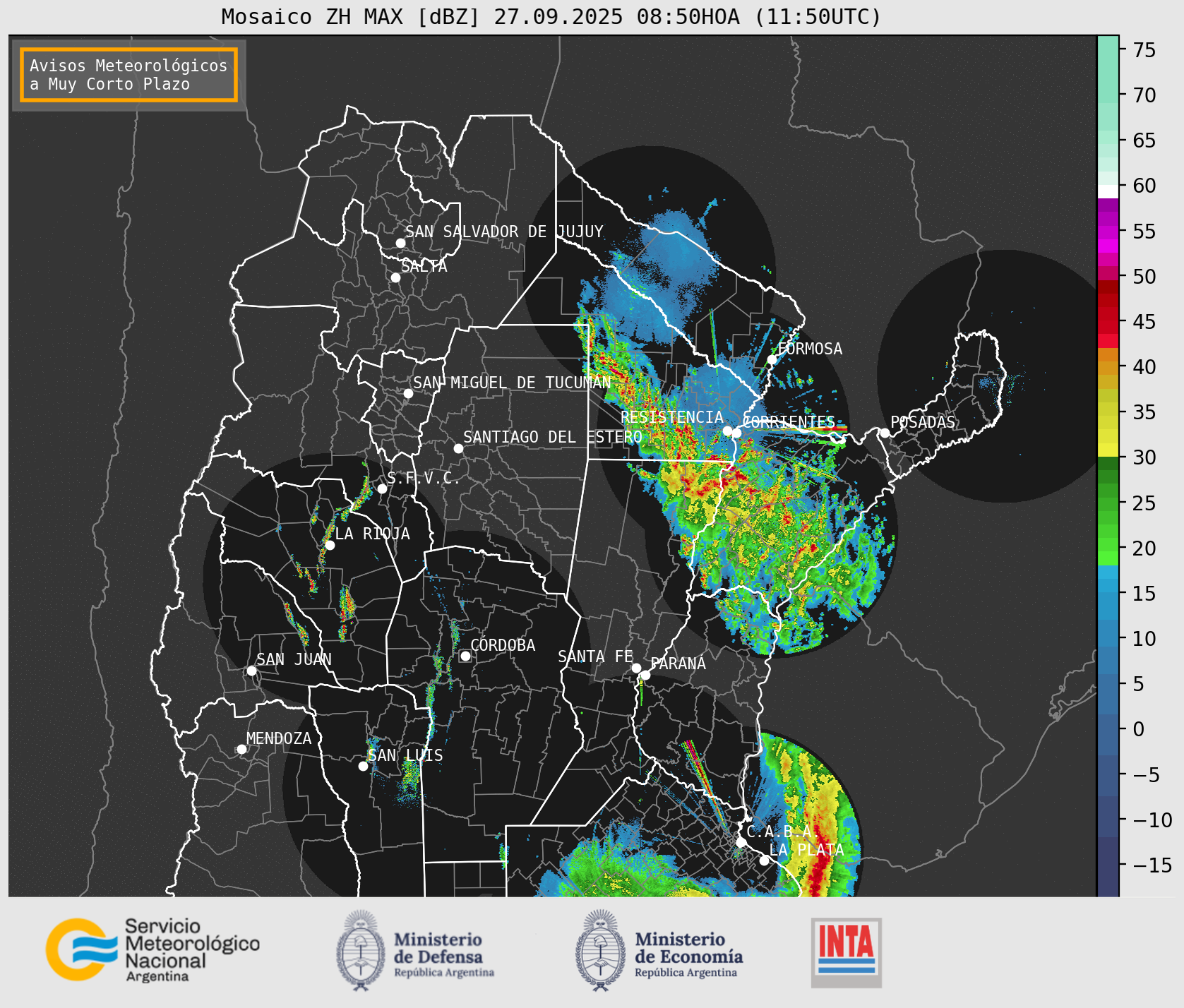Click the bright green 20 dBZ color band
This screenshot has width=1184, height=1008.
click(x=1108, y=558)
